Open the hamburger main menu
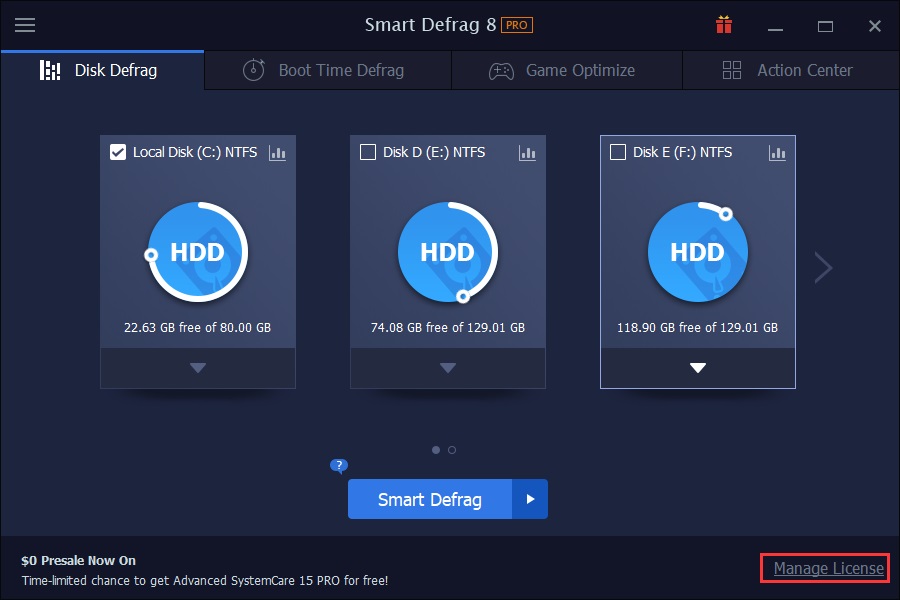 coord(25,25)
